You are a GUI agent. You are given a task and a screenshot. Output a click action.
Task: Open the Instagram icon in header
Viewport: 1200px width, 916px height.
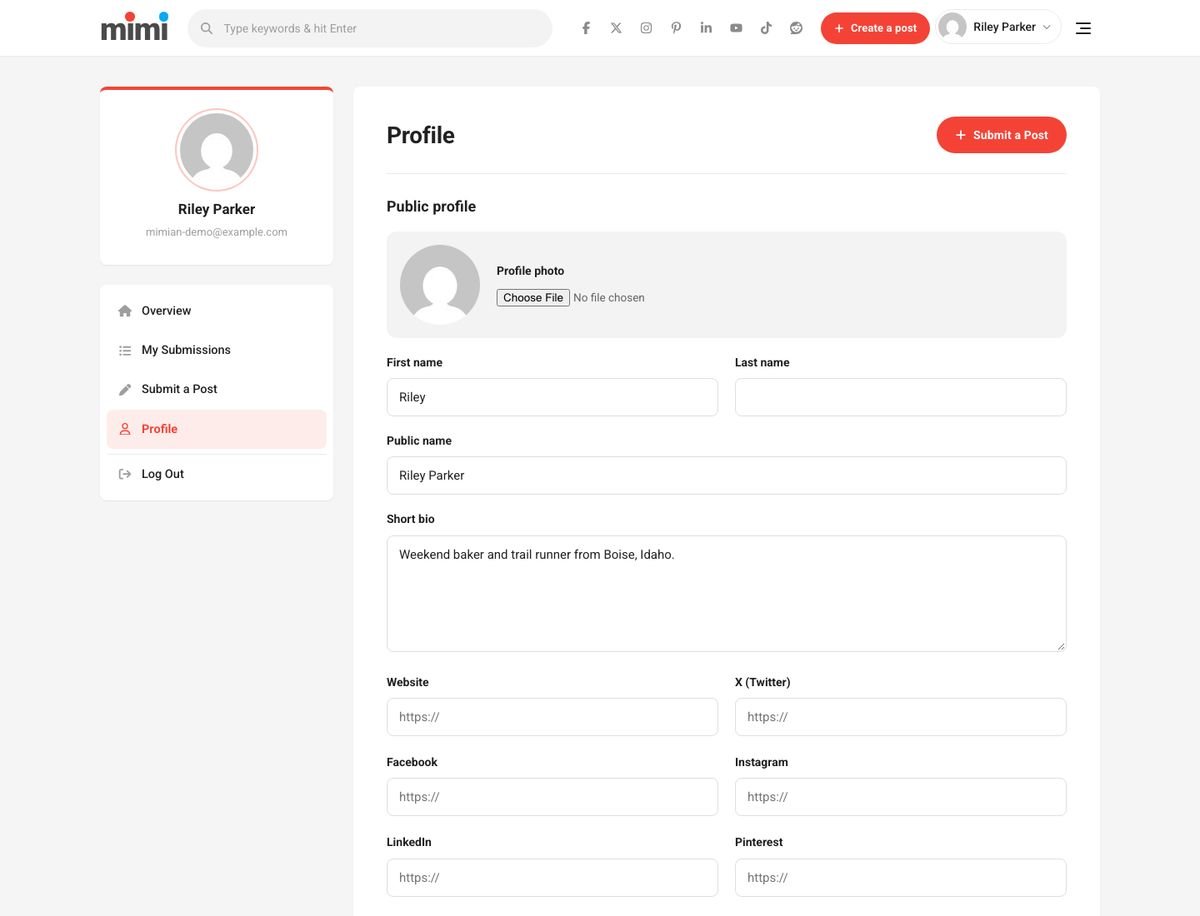click(x=646, y=28)
